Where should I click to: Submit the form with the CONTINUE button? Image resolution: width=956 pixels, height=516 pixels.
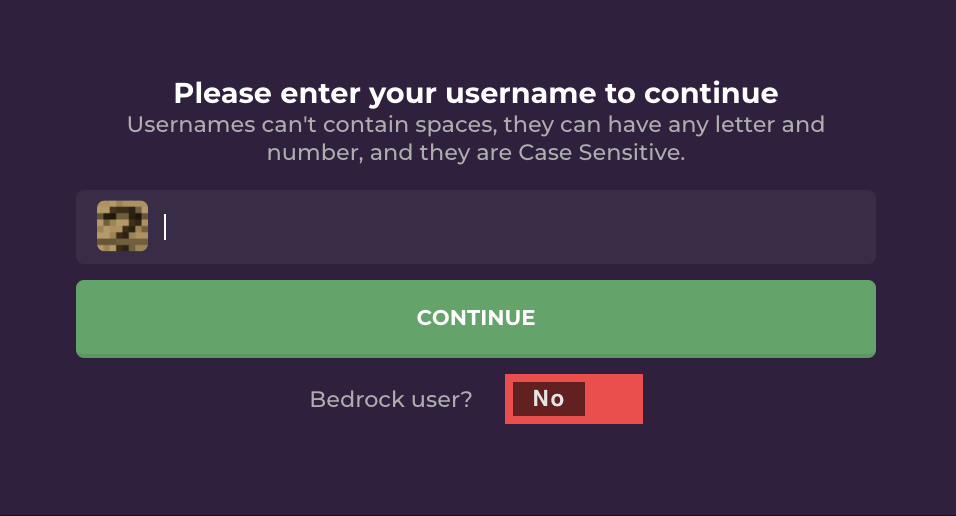pyautogui.click(x=476, y=318)
